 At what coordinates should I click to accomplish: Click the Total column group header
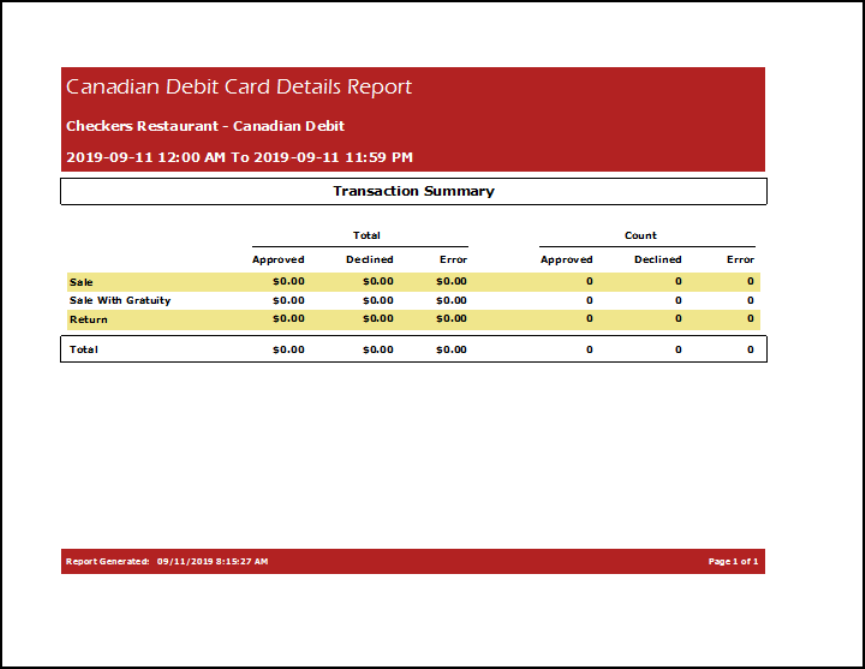[366, 236]
